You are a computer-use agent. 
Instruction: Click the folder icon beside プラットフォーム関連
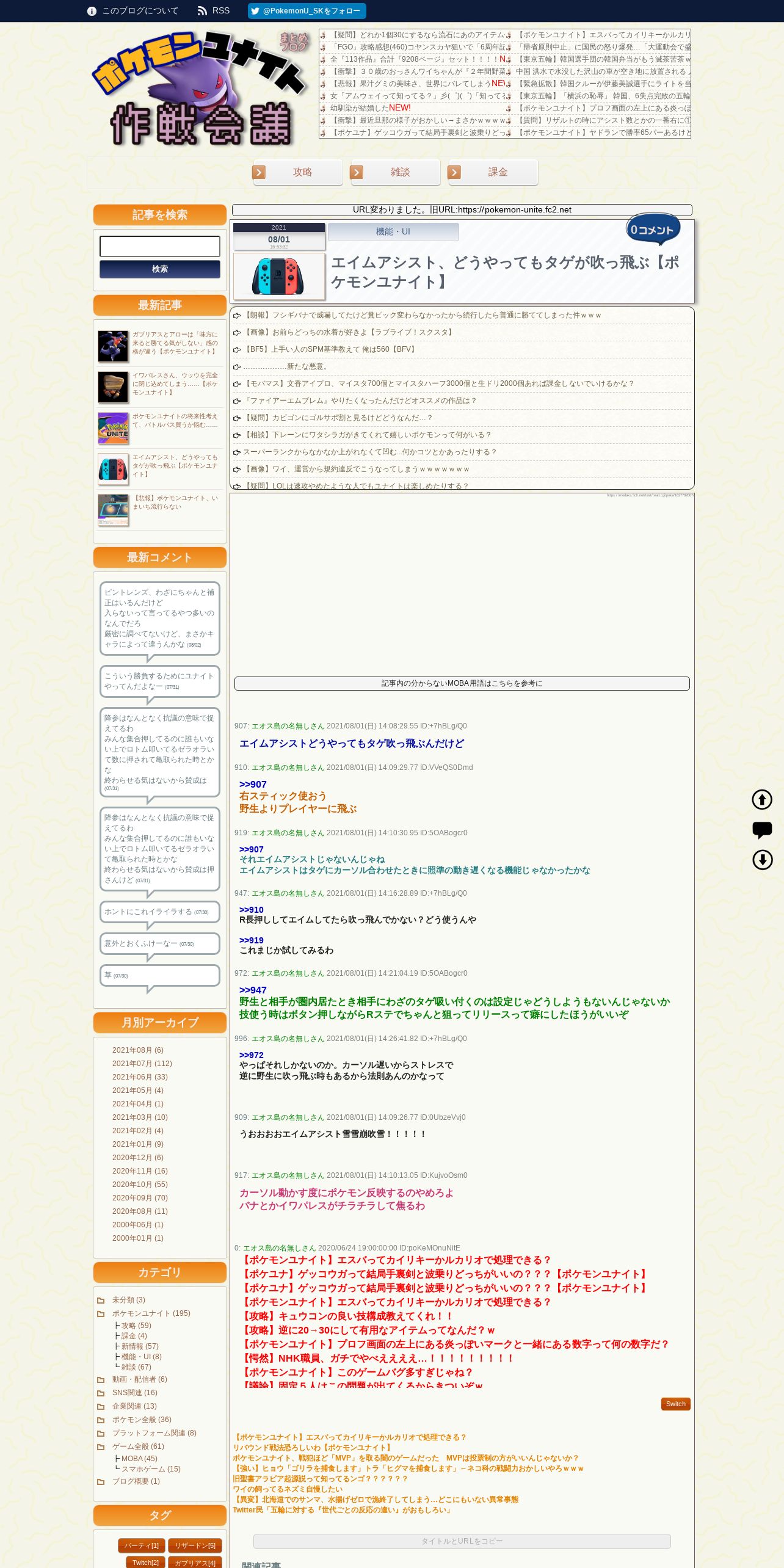point(101,1433)
